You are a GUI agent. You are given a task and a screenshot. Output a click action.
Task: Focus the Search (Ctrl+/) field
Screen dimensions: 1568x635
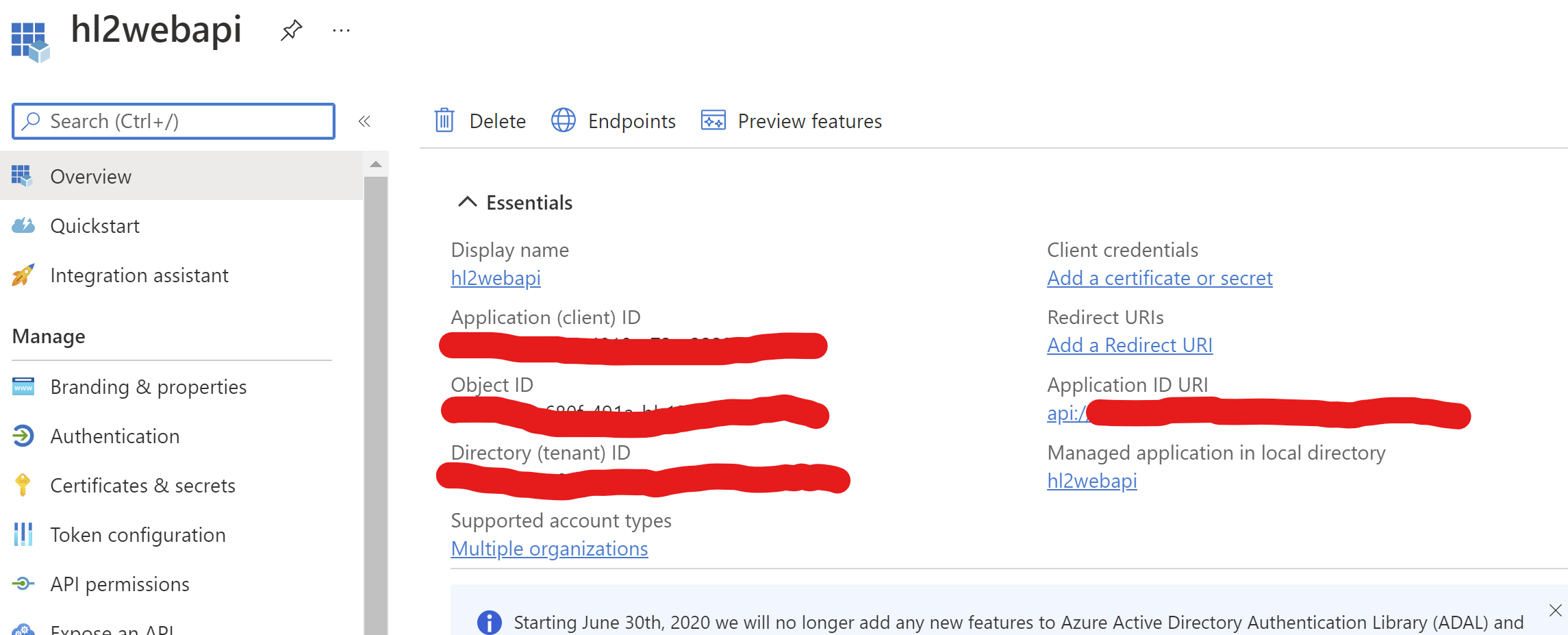tap(173, 121)
